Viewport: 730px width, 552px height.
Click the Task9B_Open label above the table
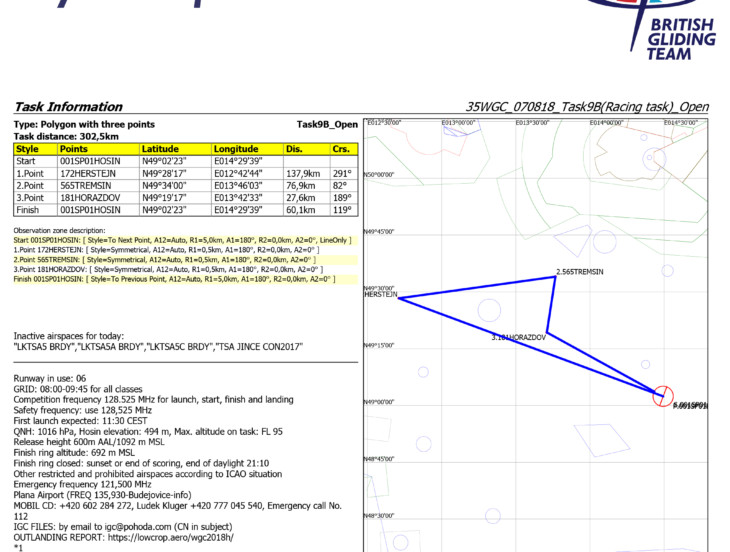click(327, 124)
